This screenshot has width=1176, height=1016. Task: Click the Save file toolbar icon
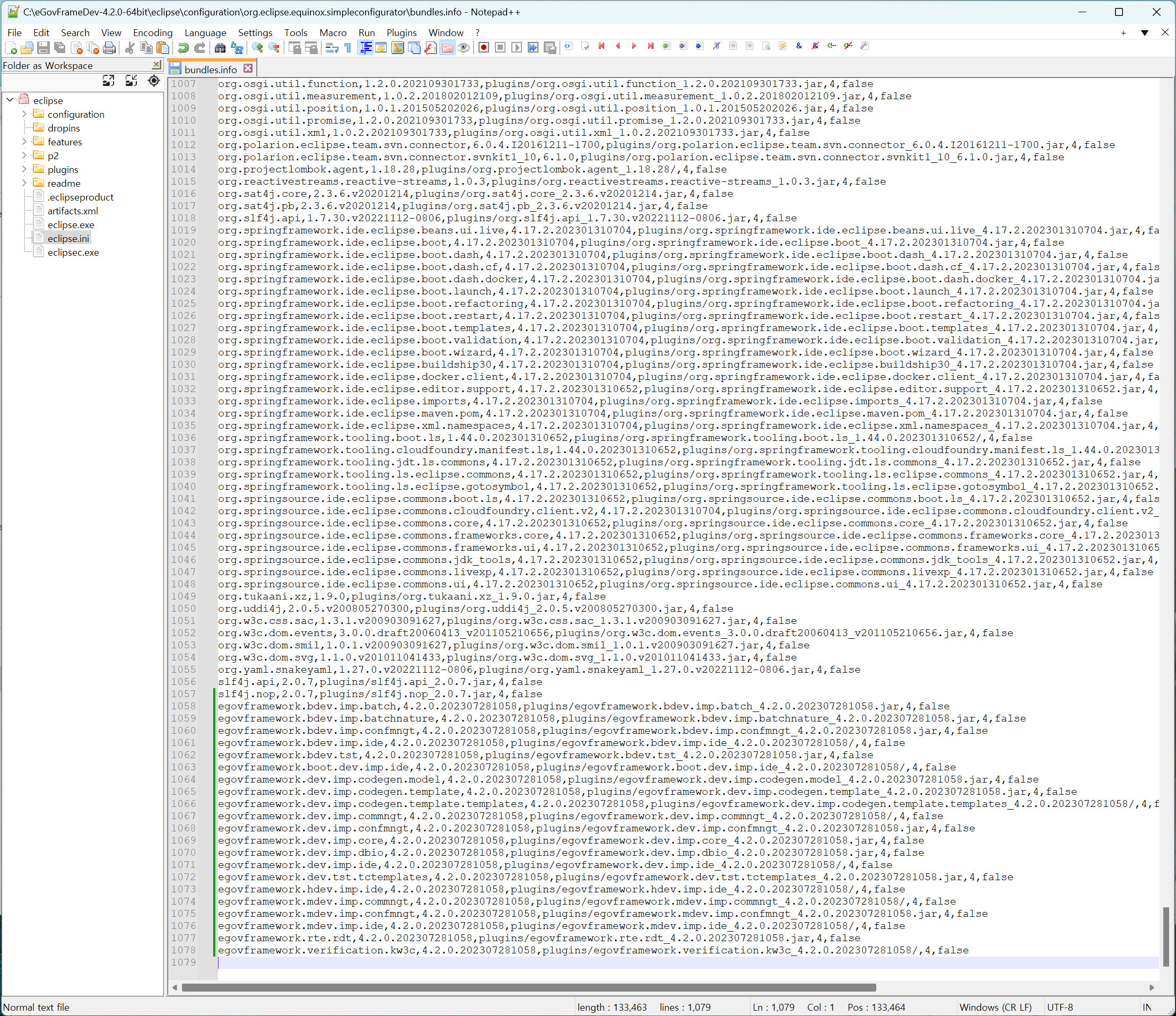43,48
